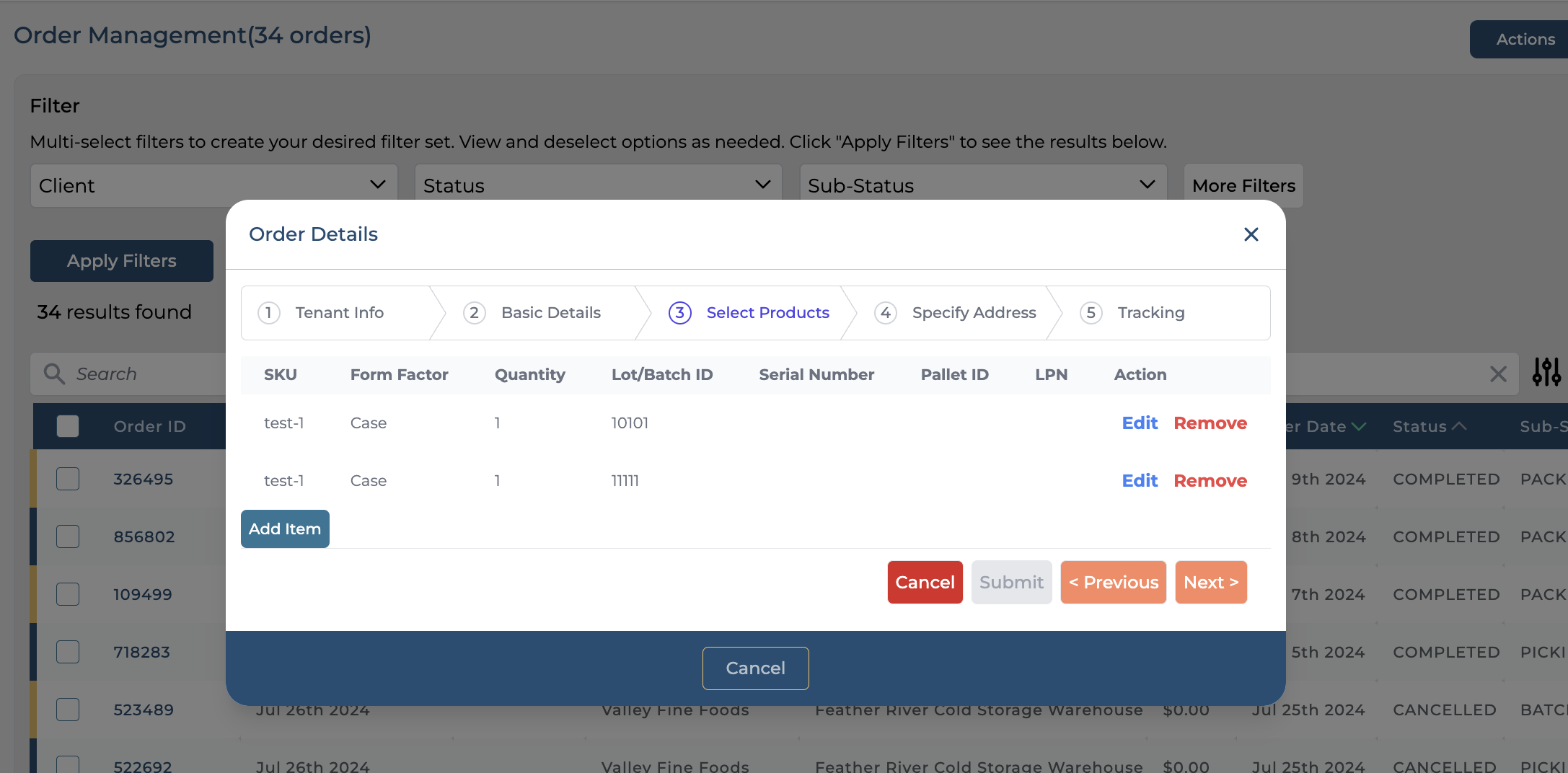The width and height of the screenshot is (1568, 773).
Task: Go to the Specify Address step
Action: coord(973,313)
